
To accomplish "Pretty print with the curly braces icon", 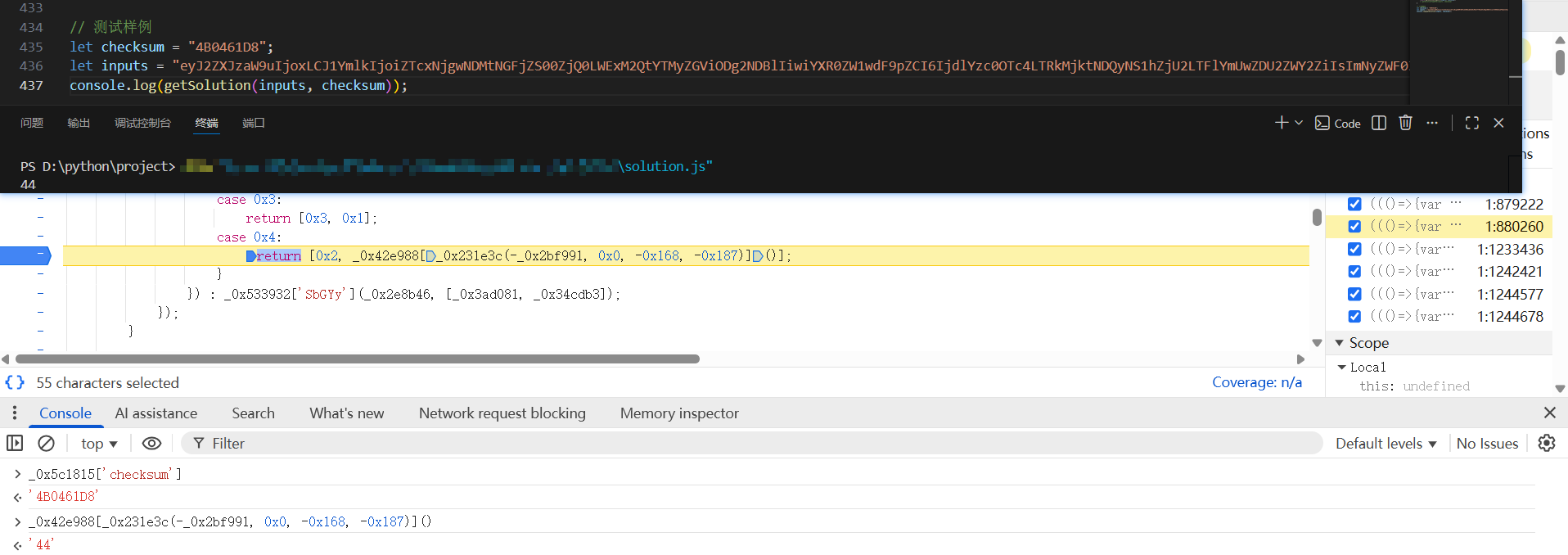I will point(15,382).
